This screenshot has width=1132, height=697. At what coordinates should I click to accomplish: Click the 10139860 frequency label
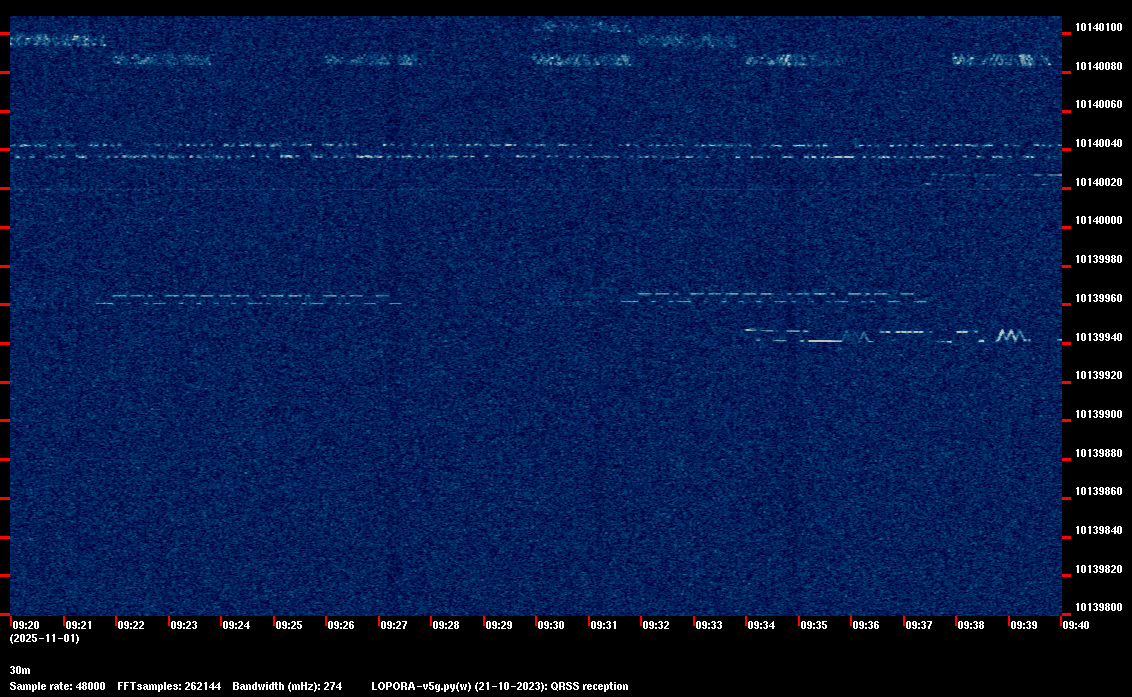point(1099,491)
